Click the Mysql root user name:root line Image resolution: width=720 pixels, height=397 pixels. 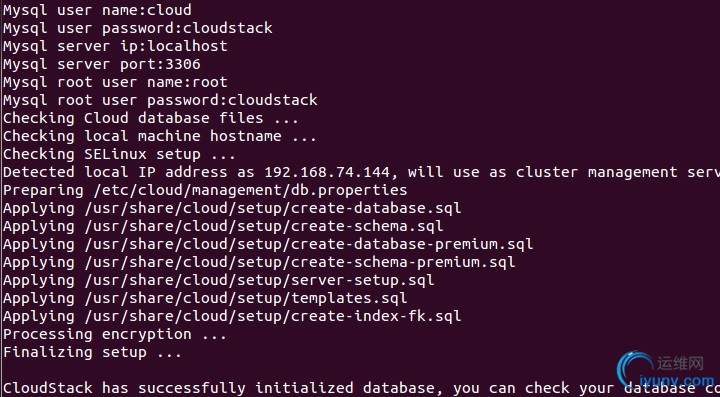tap(115, 82)
